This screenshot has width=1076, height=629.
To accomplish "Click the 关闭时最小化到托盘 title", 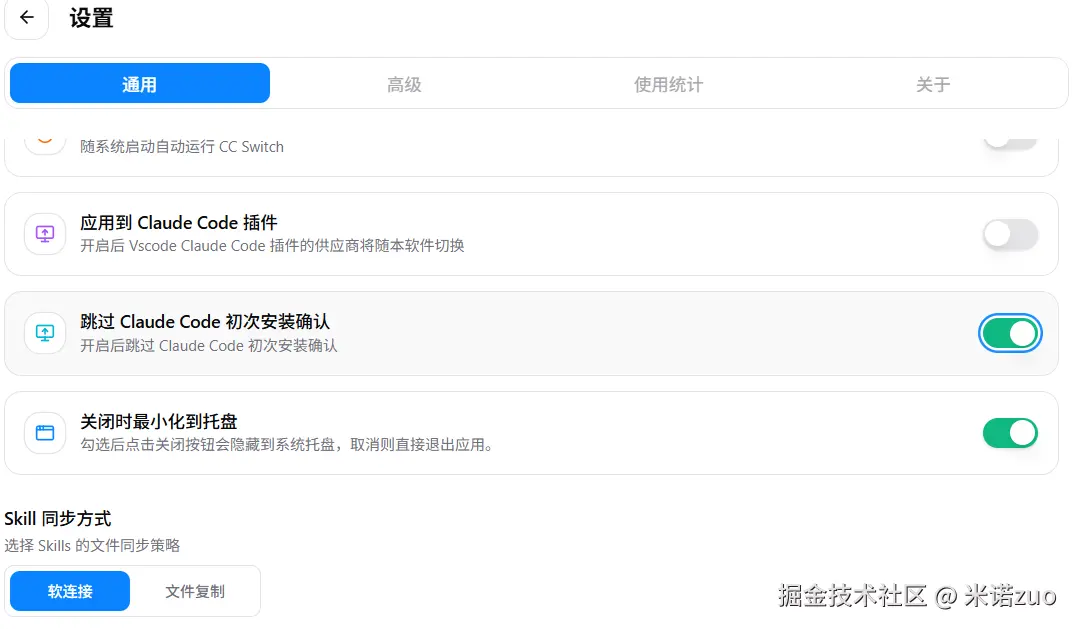I will click(159, 421).
